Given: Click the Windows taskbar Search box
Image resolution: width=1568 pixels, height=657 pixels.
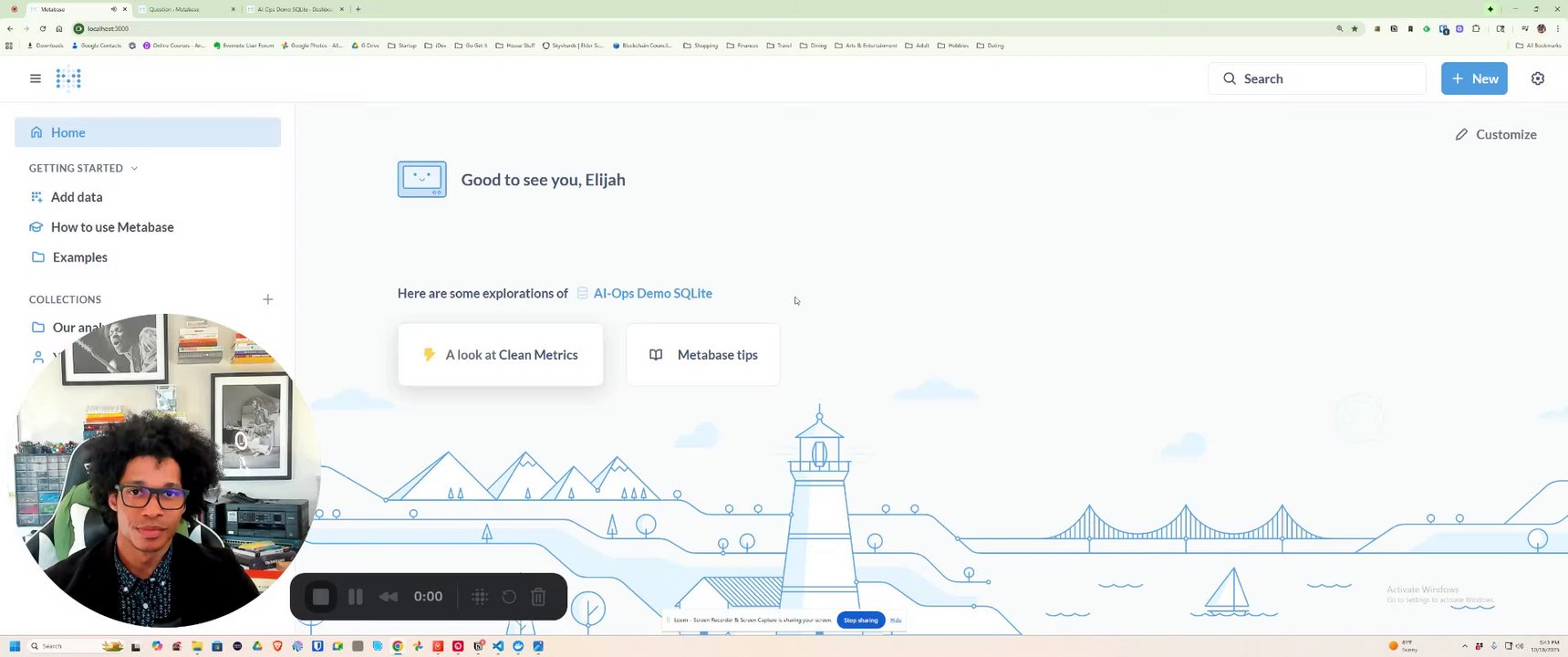Looking at the screenshot, I should point(76,646).
